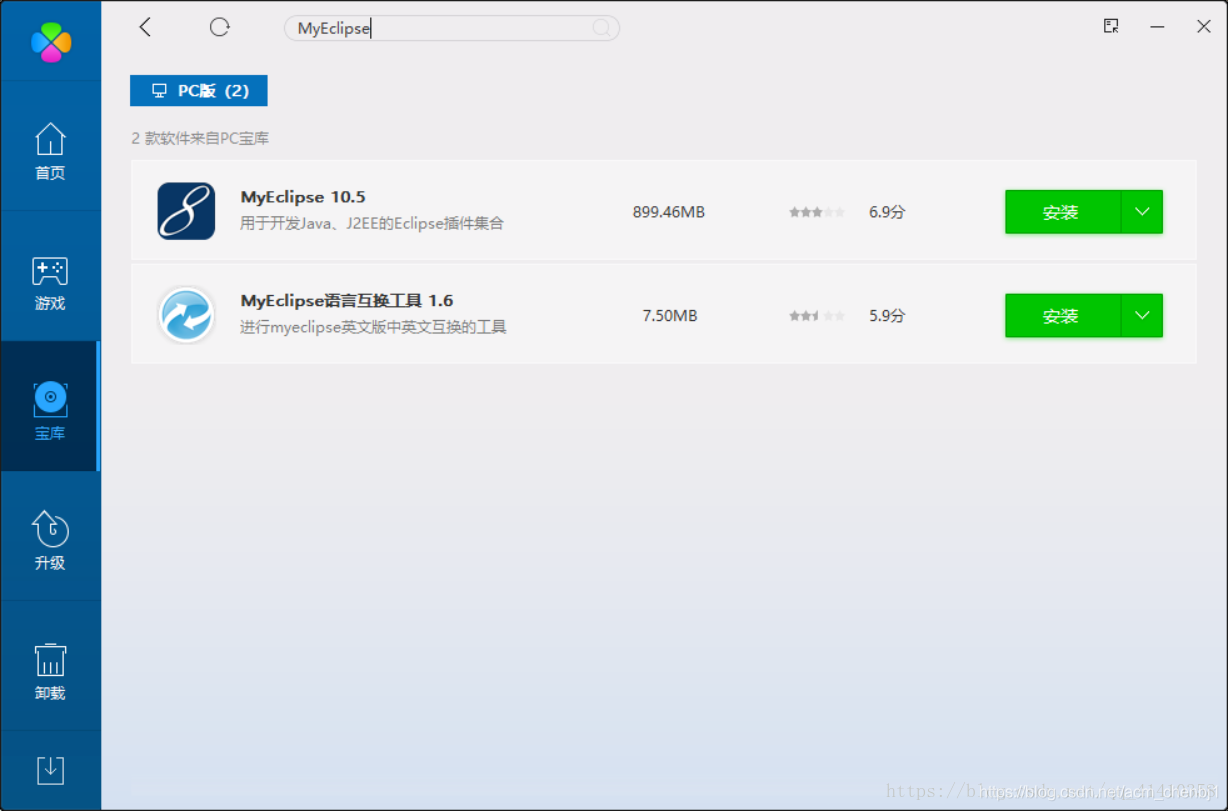
Task: Open the MyEclipse 10.5 title
Action: point(303,197)
